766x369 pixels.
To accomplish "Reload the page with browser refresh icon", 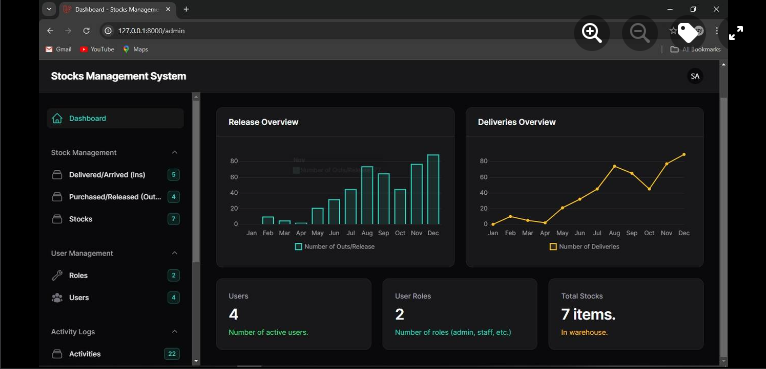I will [x=86, y=31].
